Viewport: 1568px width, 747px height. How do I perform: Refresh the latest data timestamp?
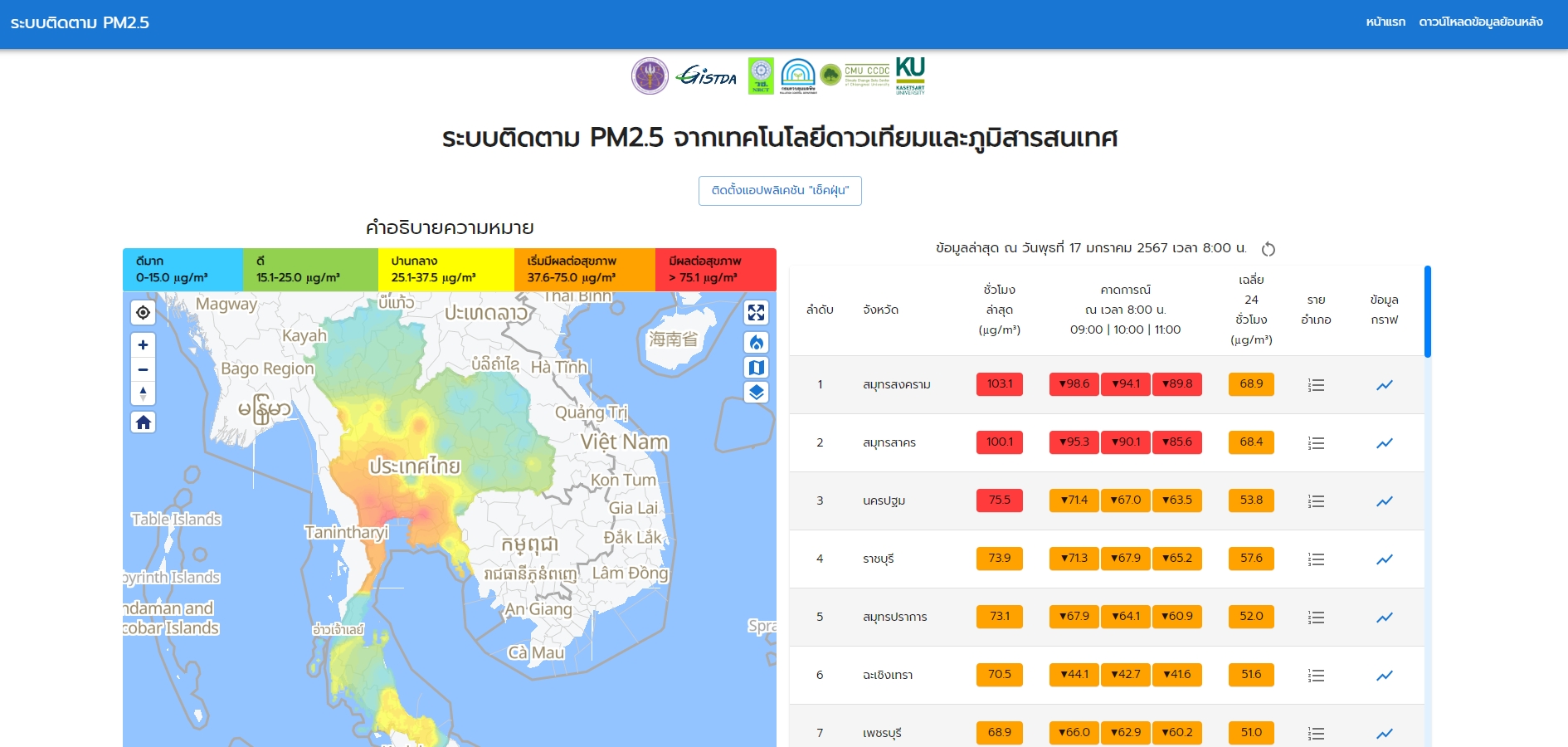(1269, 249)
